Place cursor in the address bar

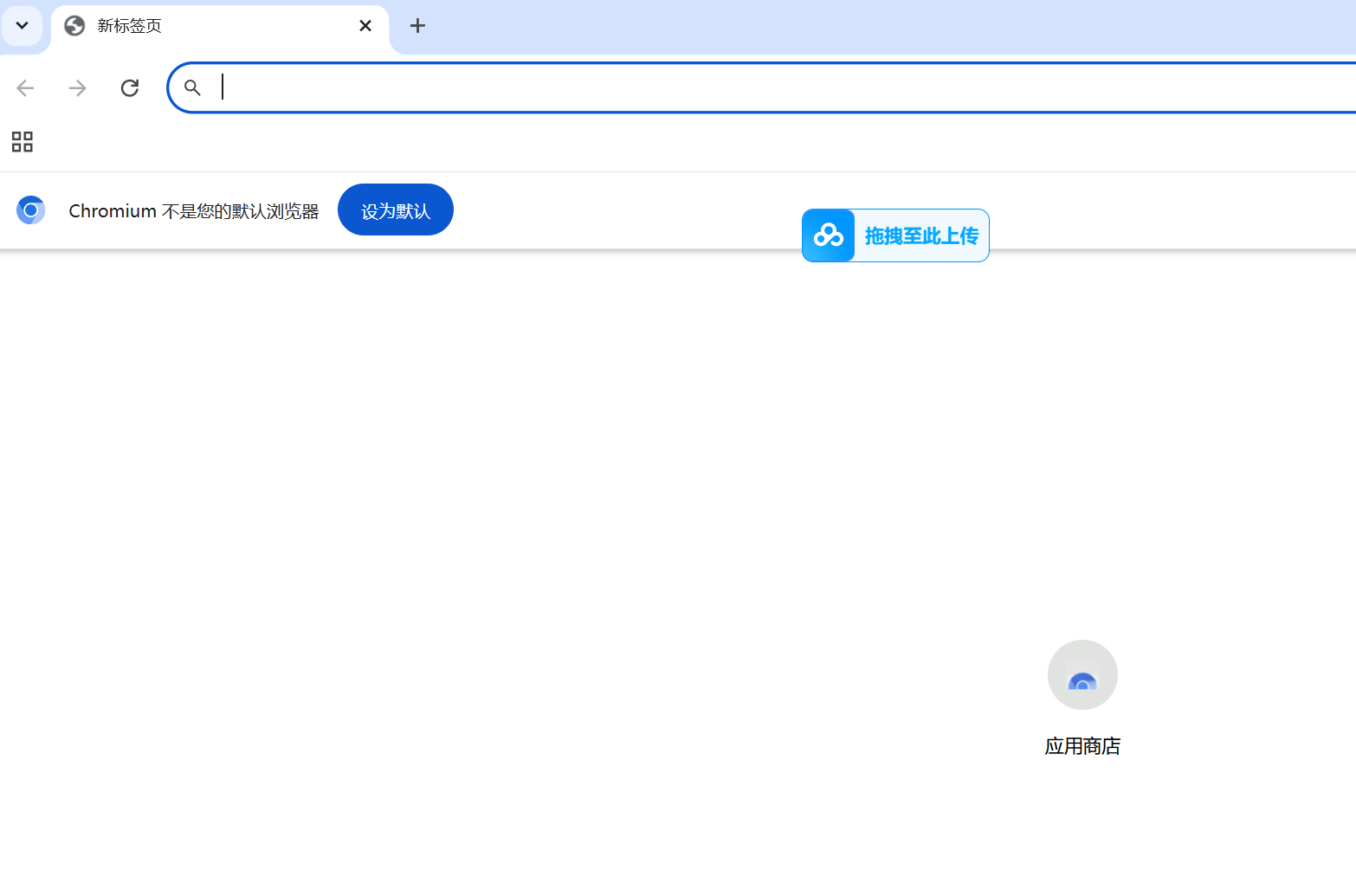(x=520, y=87)
